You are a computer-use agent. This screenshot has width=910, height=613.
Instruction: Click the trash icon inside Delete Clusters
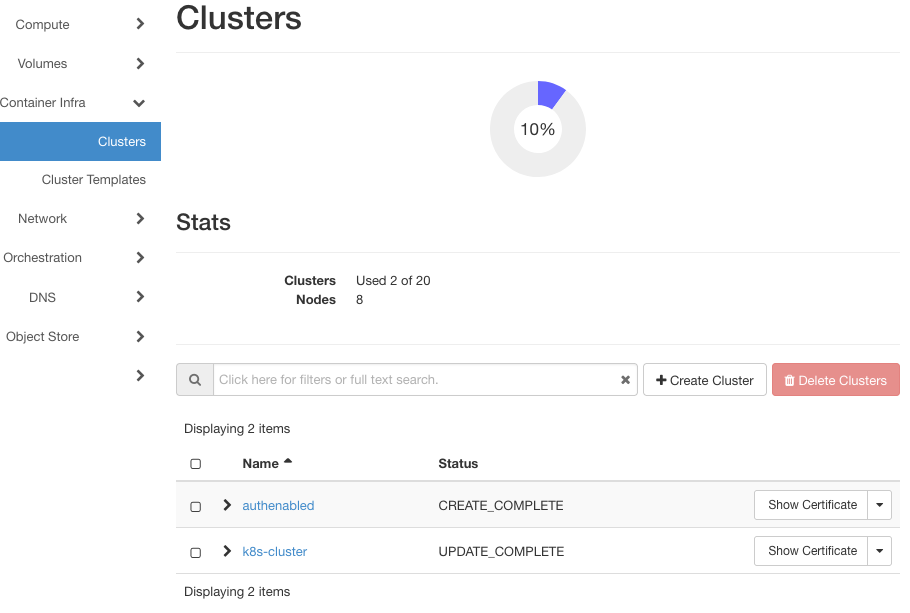[x=790, y=379]
